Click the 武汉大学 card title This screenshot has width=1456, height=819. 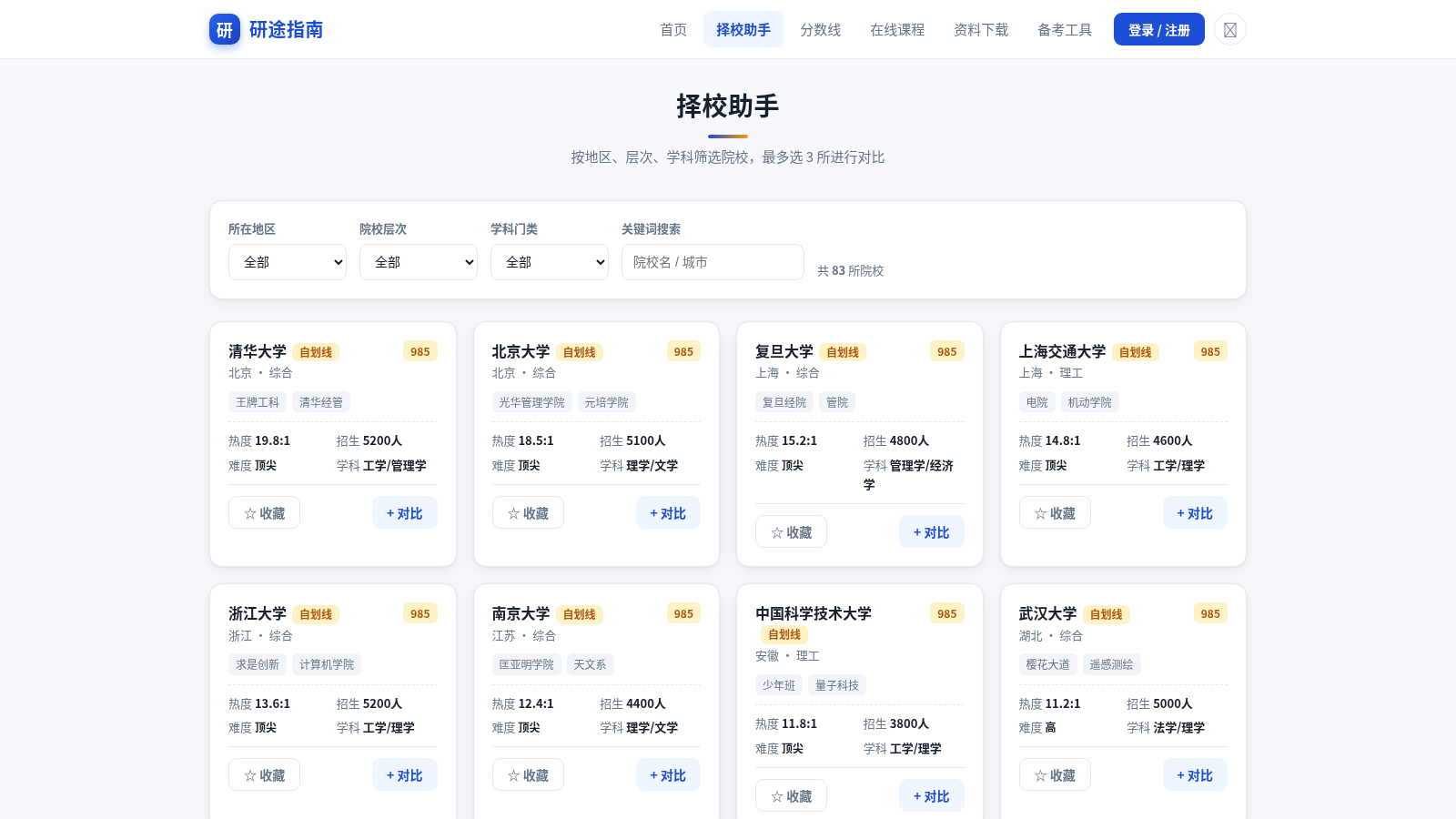[1047, 613]
